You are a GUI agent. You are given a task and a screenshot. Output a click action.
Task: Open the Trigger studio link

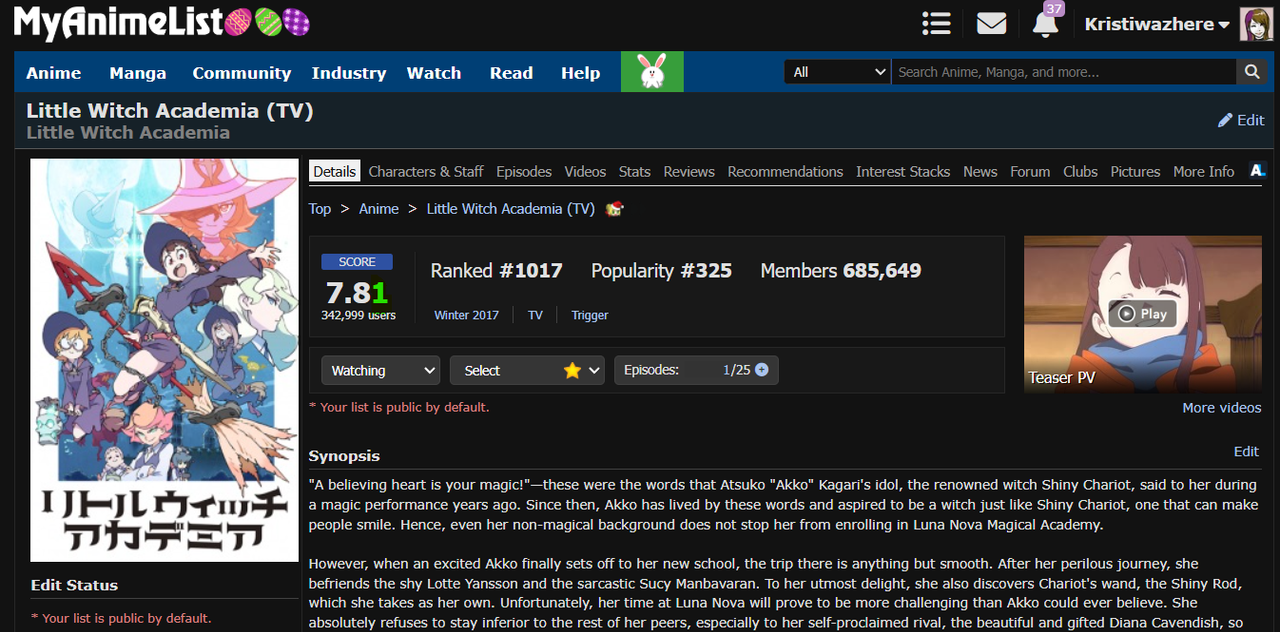[590, 315]
